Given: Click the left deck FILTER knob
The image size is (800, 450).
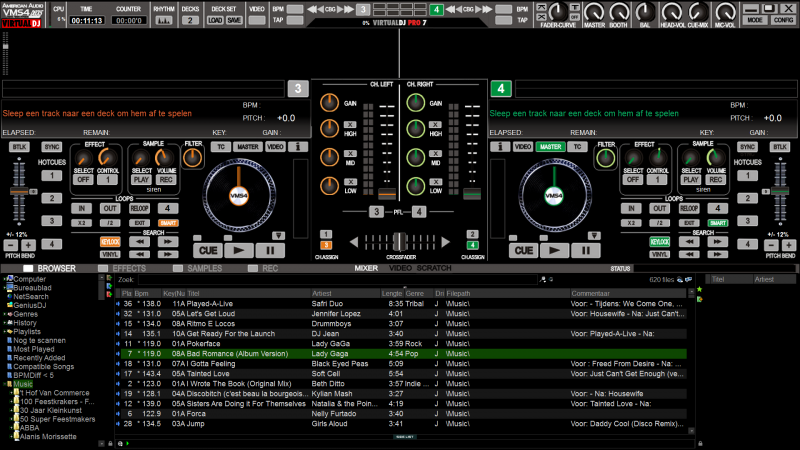Looking at the screenshot, I should pos(192,158).
